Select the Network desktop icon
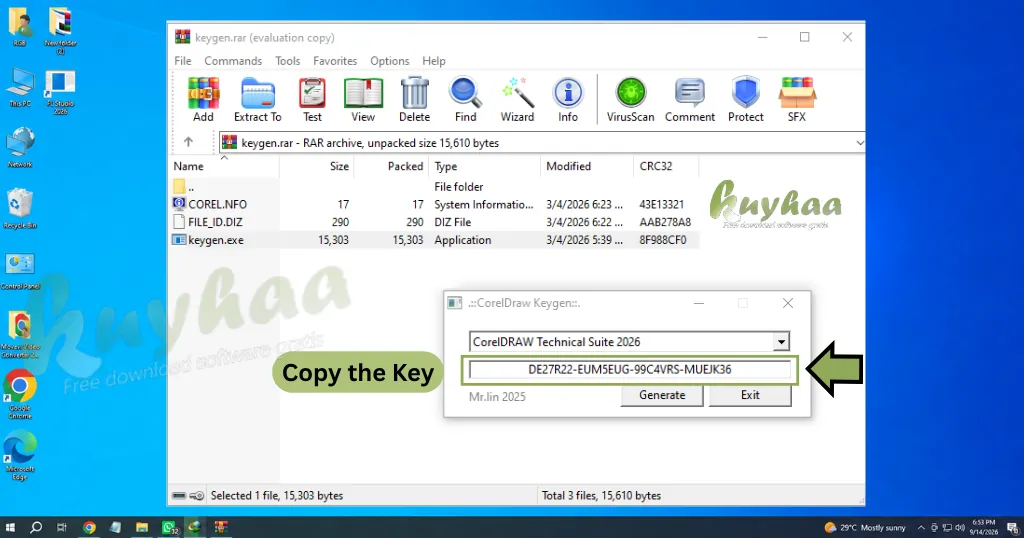Screen dimensions: 1024x538 coord(20,147)
